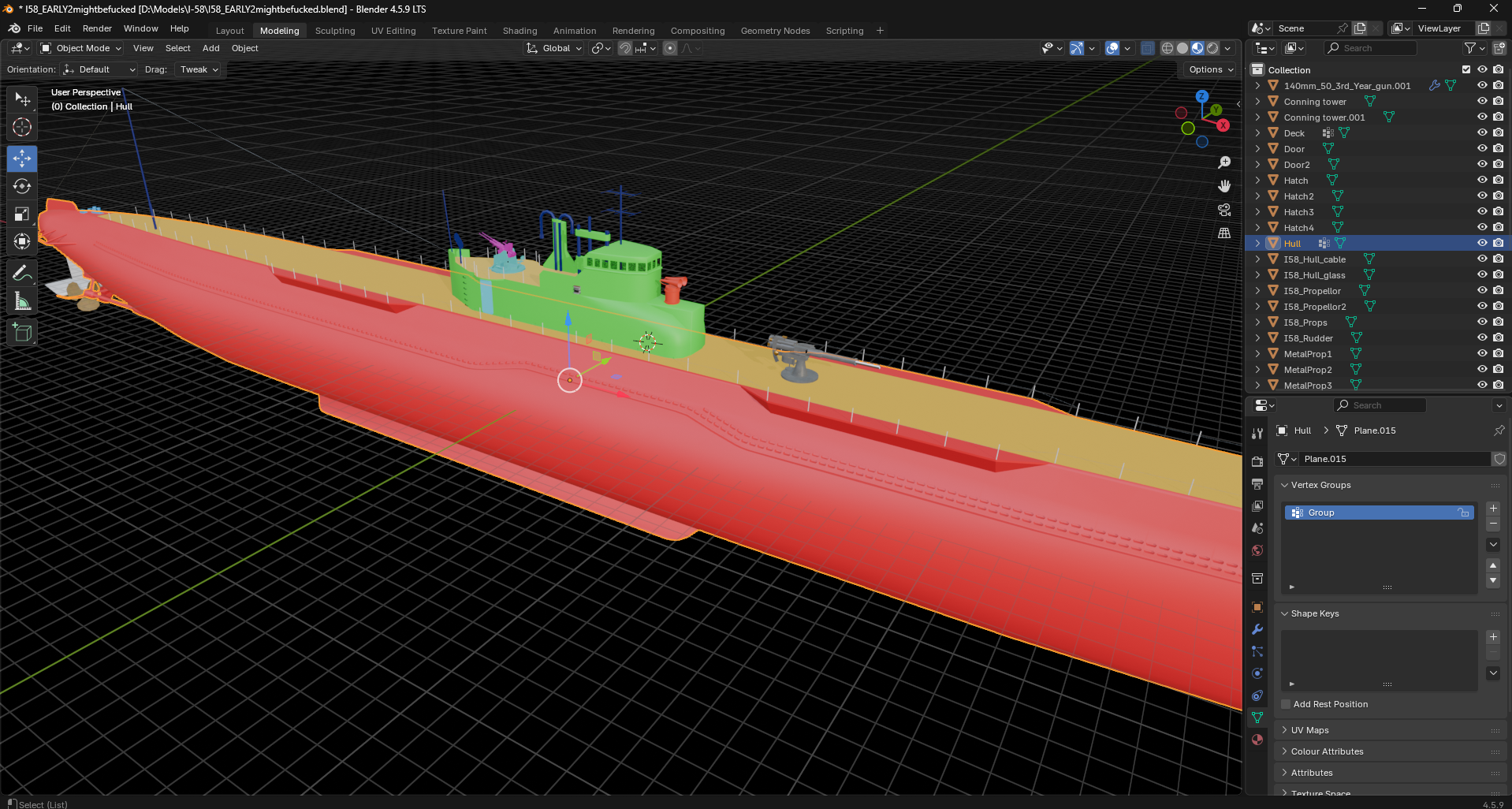Screen dimensions: 1512x809
Task: Toggle X-ray mode in viewport header
Action: [1148, 48]
